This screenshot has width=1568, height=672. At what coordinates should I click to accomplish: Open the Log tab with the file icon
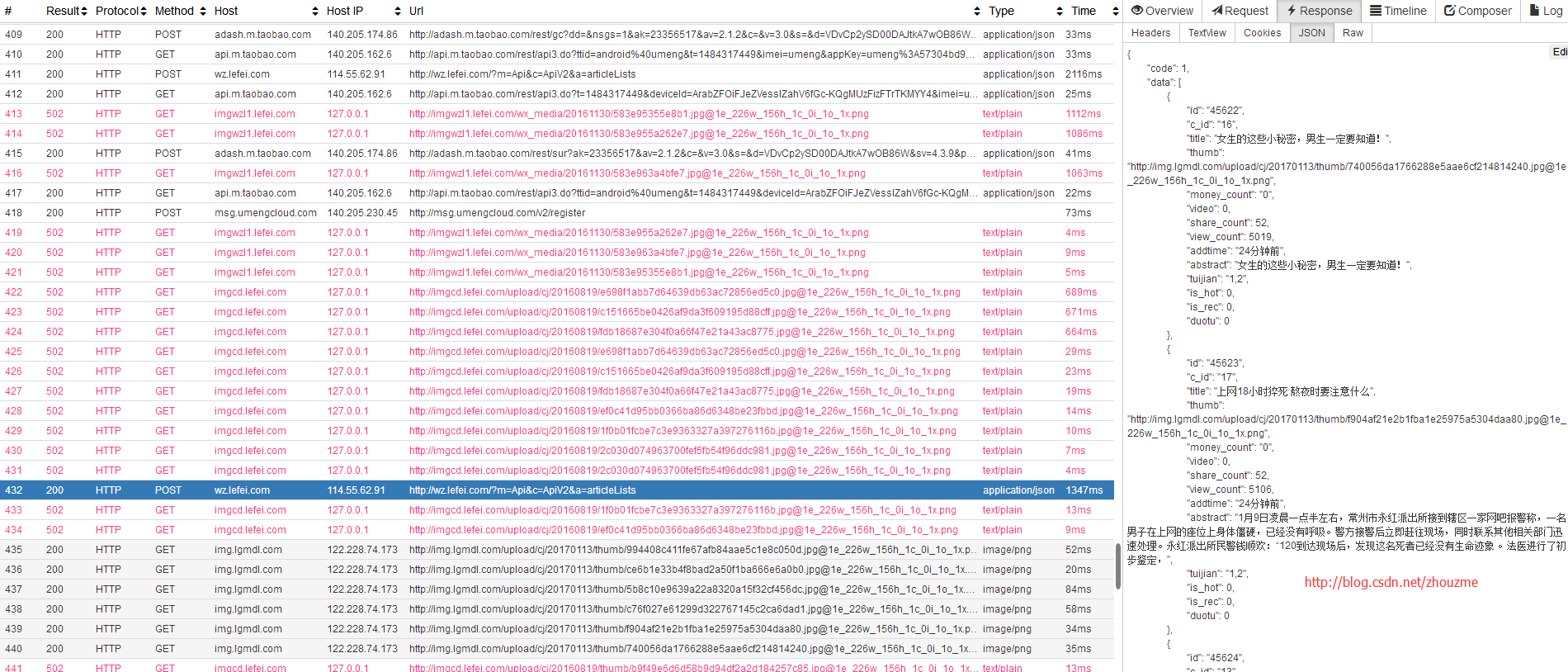(x=1546, y=11)
